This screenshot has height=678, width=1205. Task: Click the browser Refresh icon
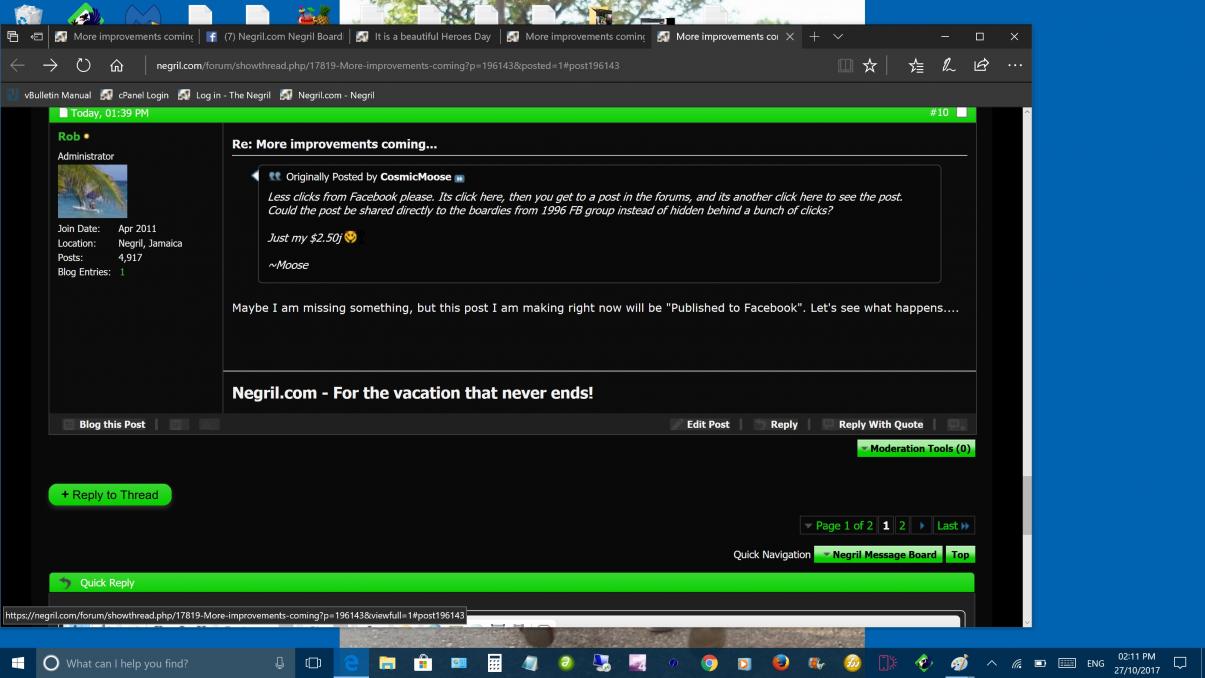(83, 66)
